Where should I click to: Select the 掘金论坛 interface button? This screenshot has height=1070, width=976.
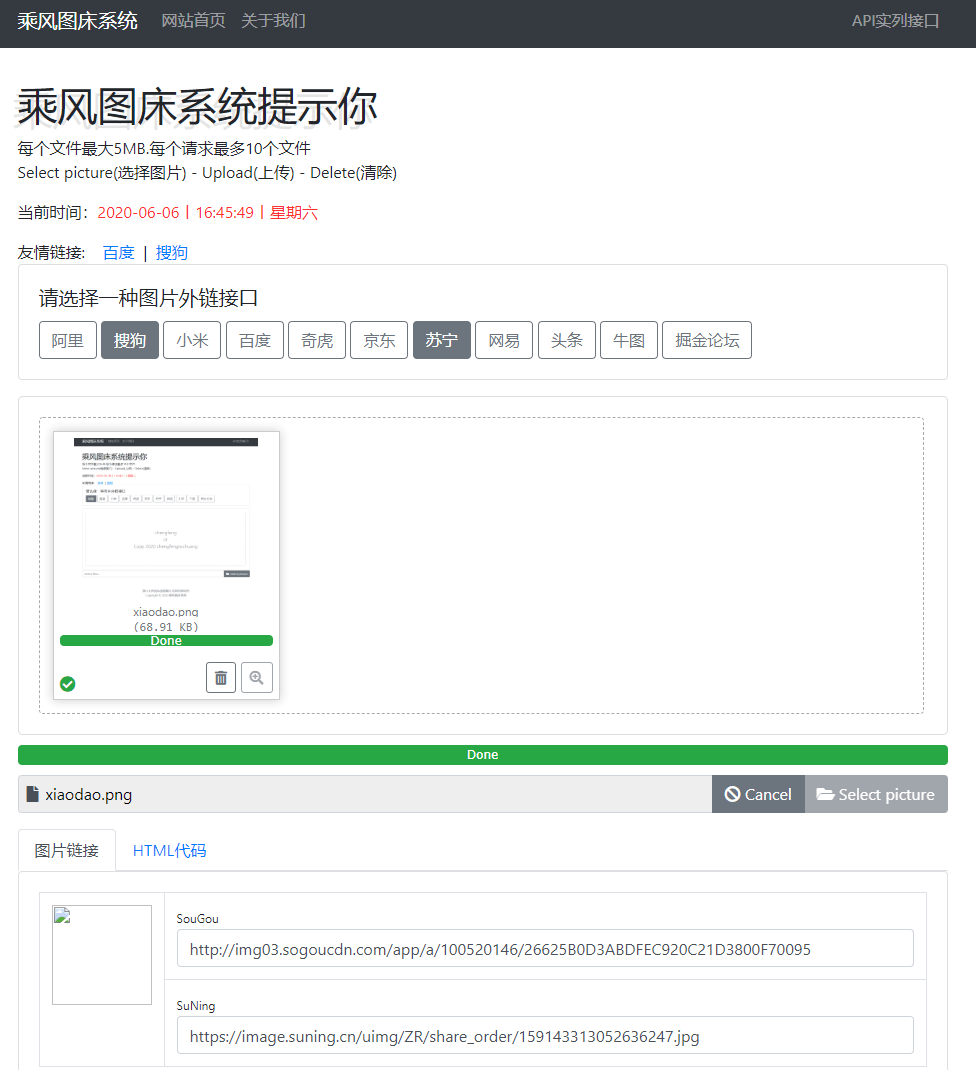(706, 340)
